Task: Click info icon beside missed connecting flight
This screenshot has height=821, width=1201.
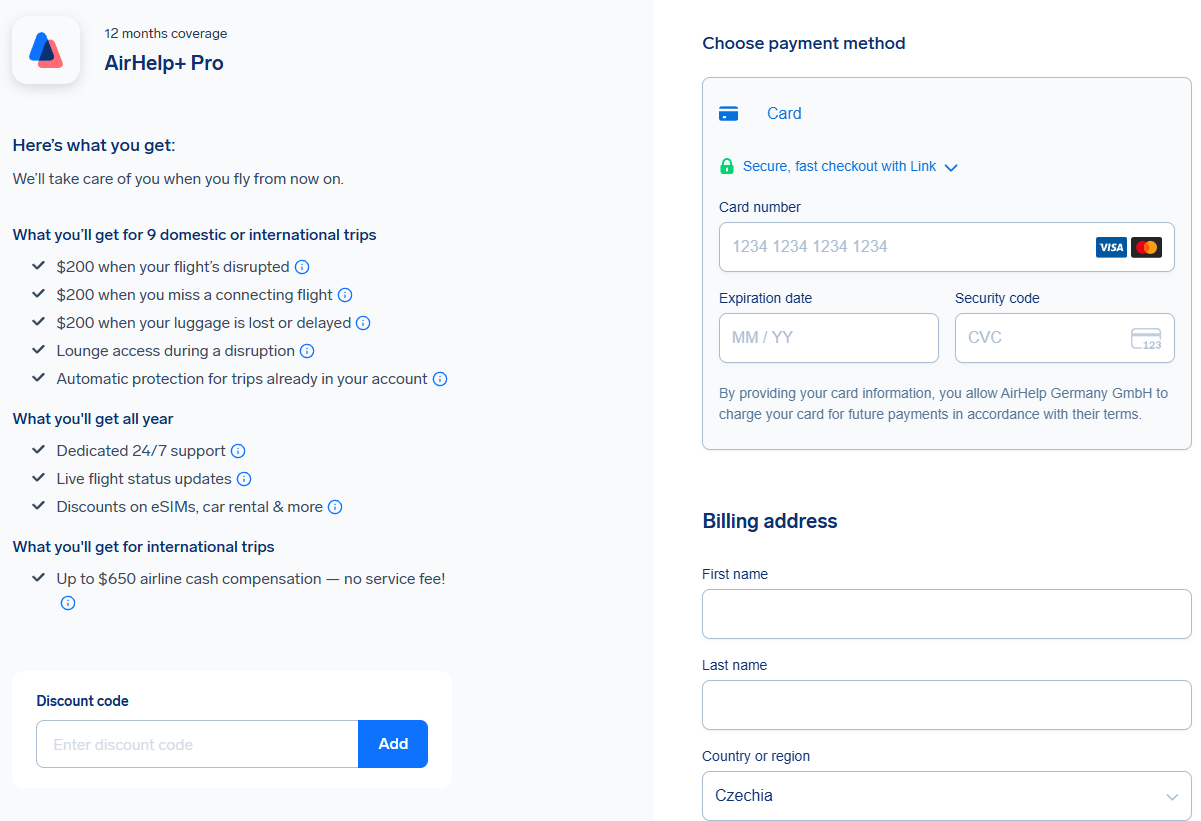Action: pyautogui.click(x=345, y=295)
